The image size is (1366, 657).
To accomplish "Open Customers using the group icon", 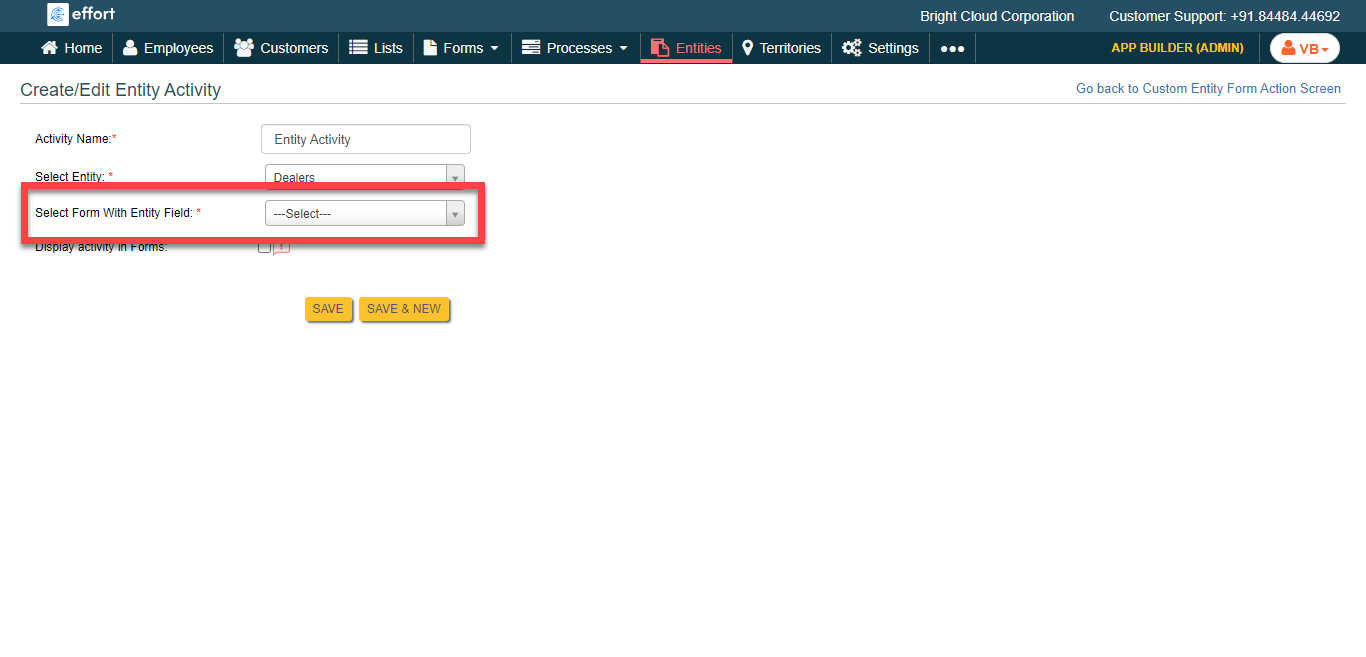I will click(243, 48).
